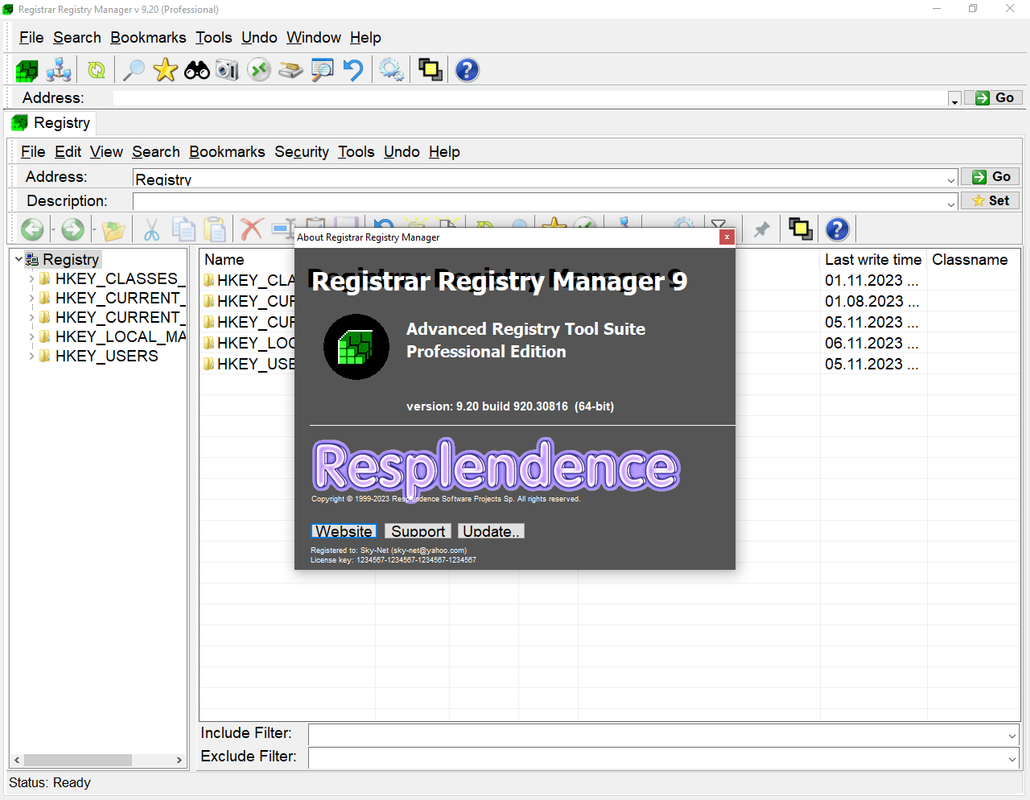Click the Support button in About dialog
Viewport: 1030px width, 800px height.
click(418, 531)
